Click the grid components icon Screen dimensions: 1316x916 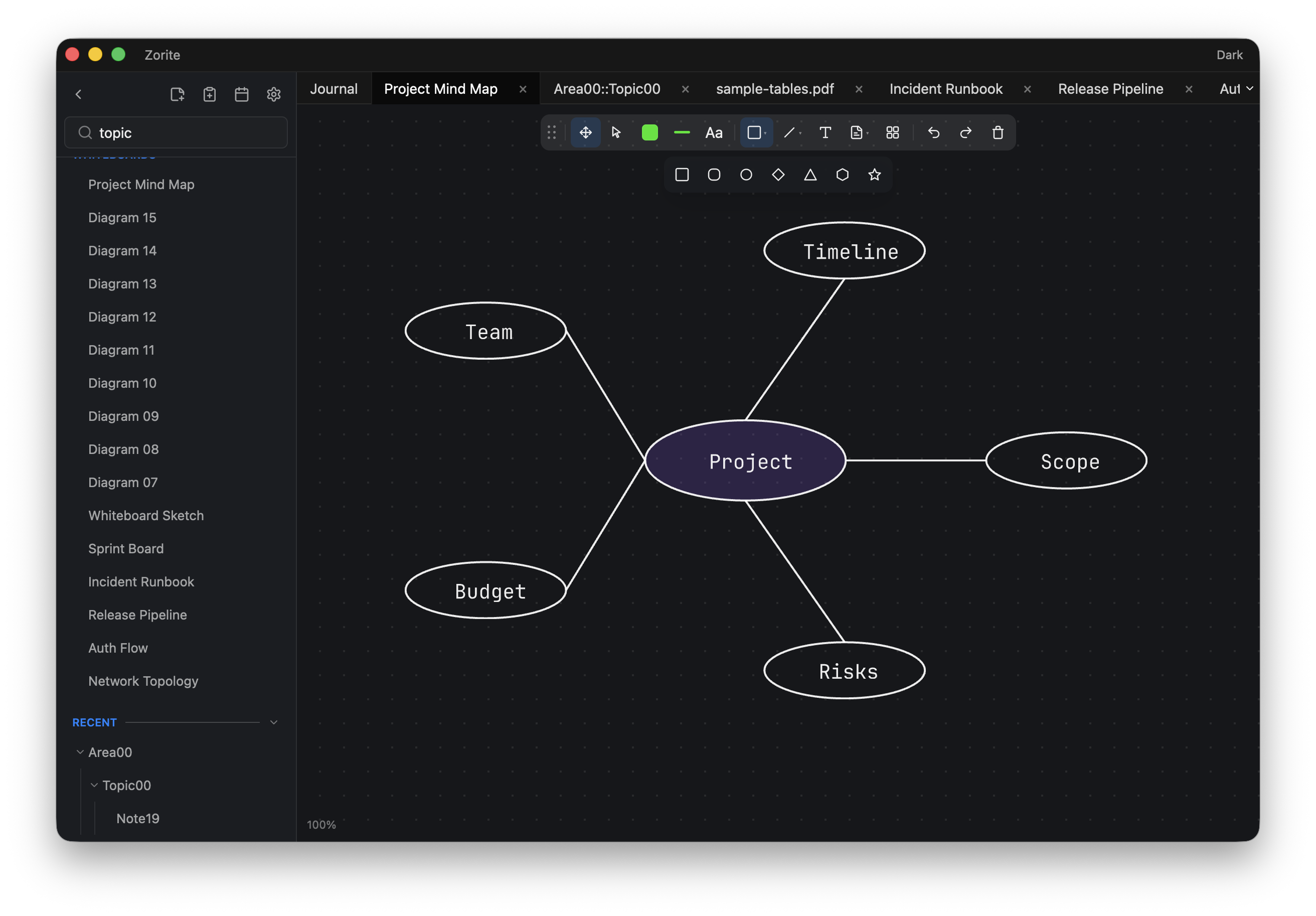click(x=892, y=132)
